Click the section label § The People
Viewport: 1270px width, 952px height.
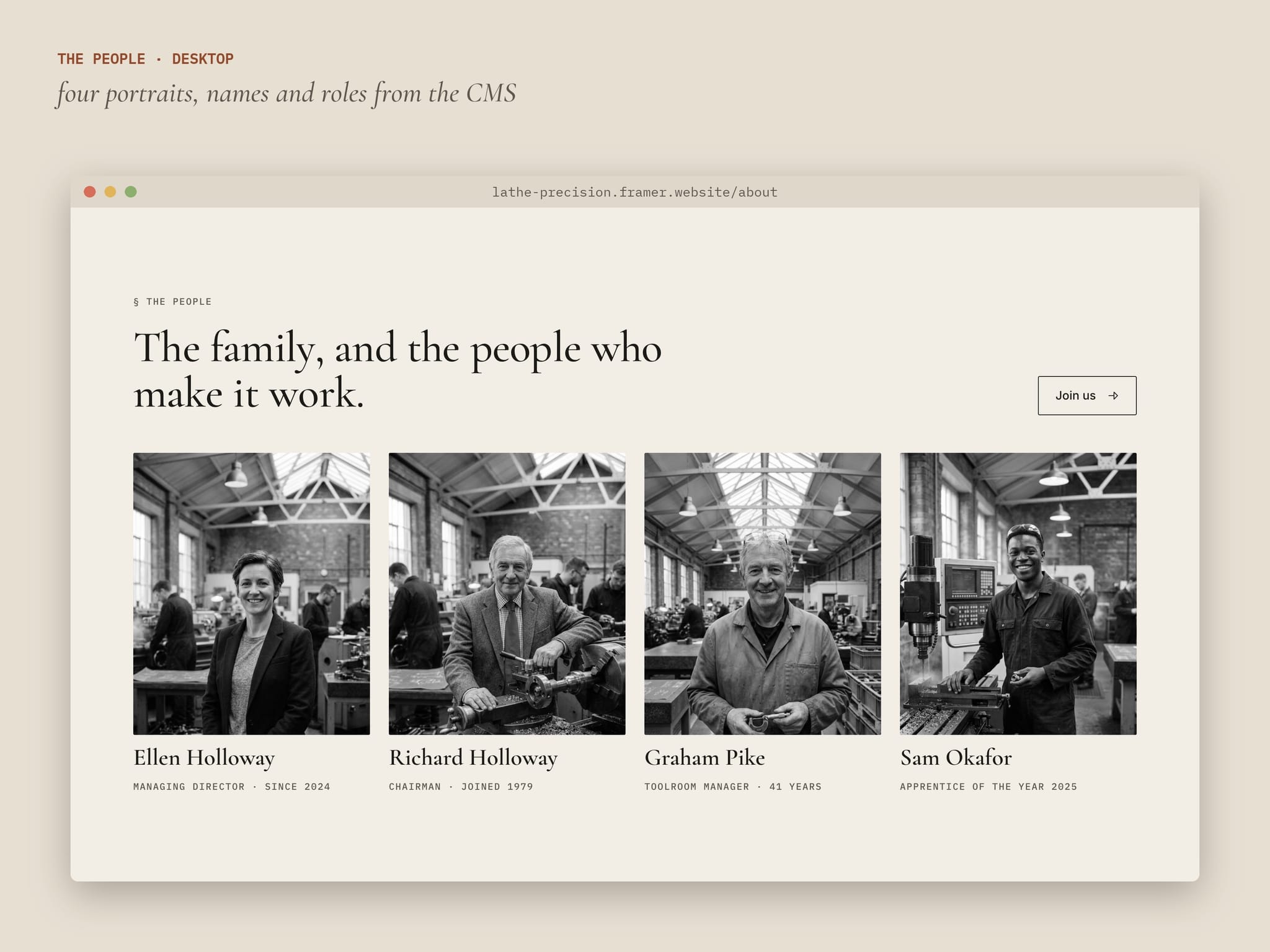[172, 302]
